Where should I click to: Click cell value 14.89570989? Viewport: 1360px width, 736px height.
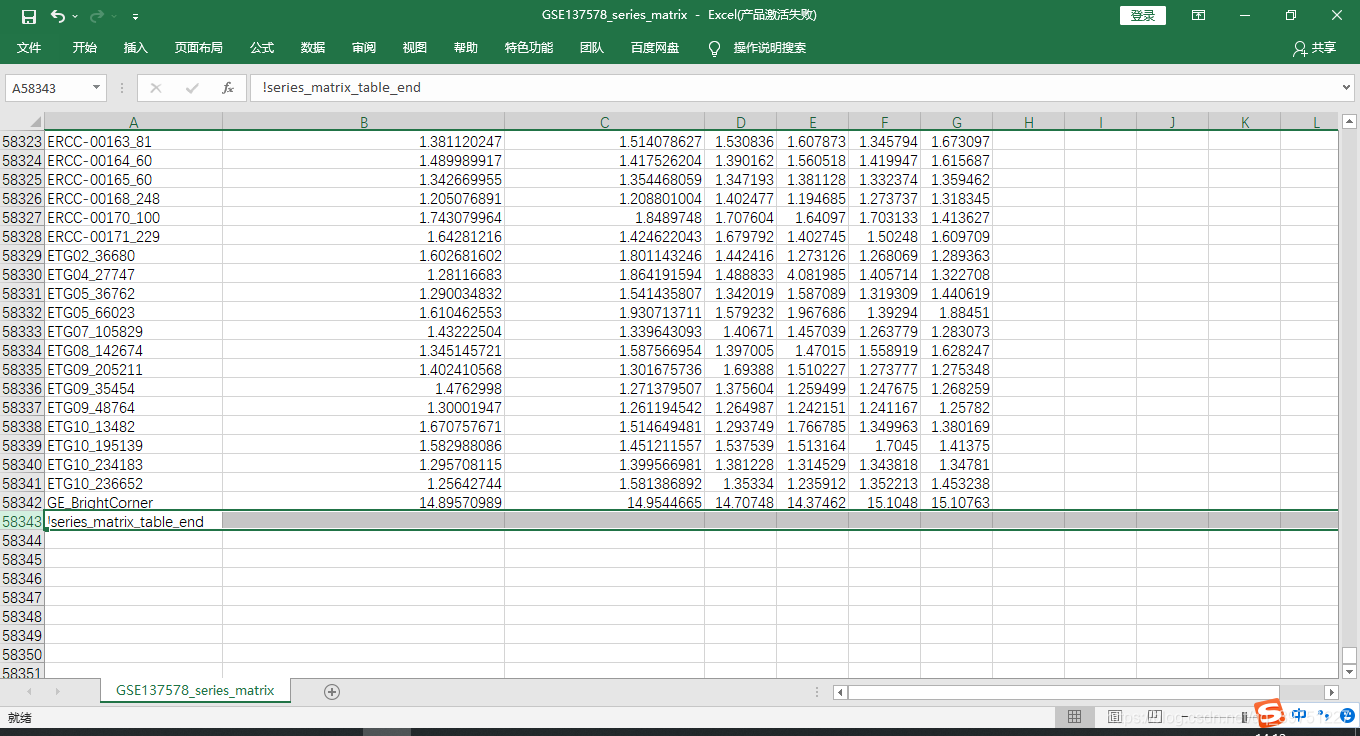pyautogui.click(x=364, y=503)
